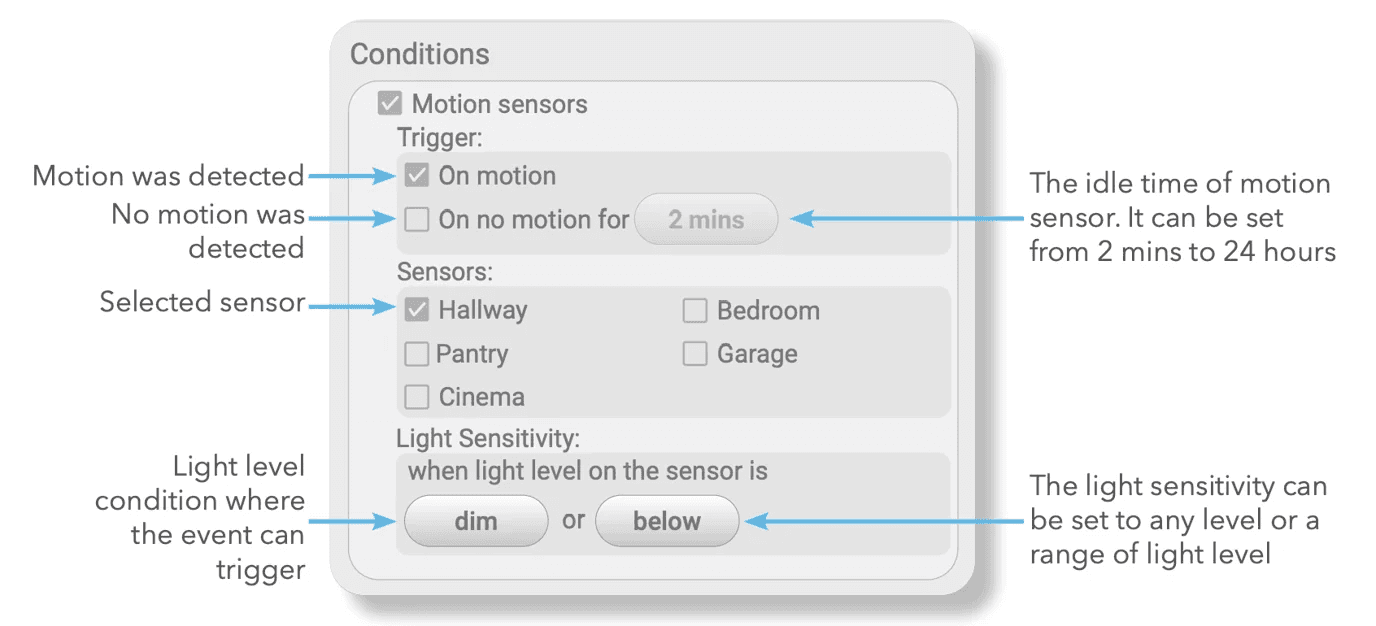
Task: Enable the On no motion for option
Action: tap(417, 219)
